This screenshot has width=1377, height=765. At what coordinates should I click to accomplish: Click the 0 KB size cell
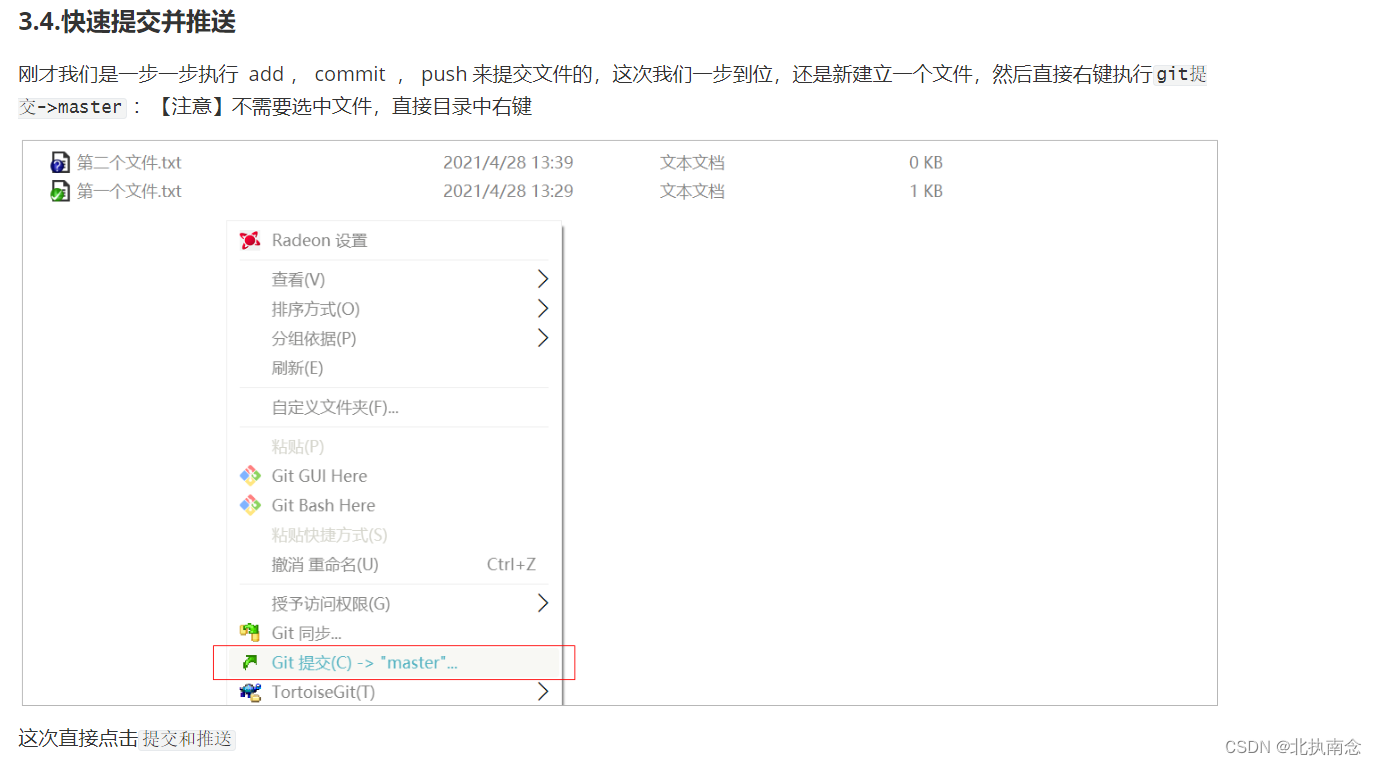pyautogui.click(x=926, y=163)
